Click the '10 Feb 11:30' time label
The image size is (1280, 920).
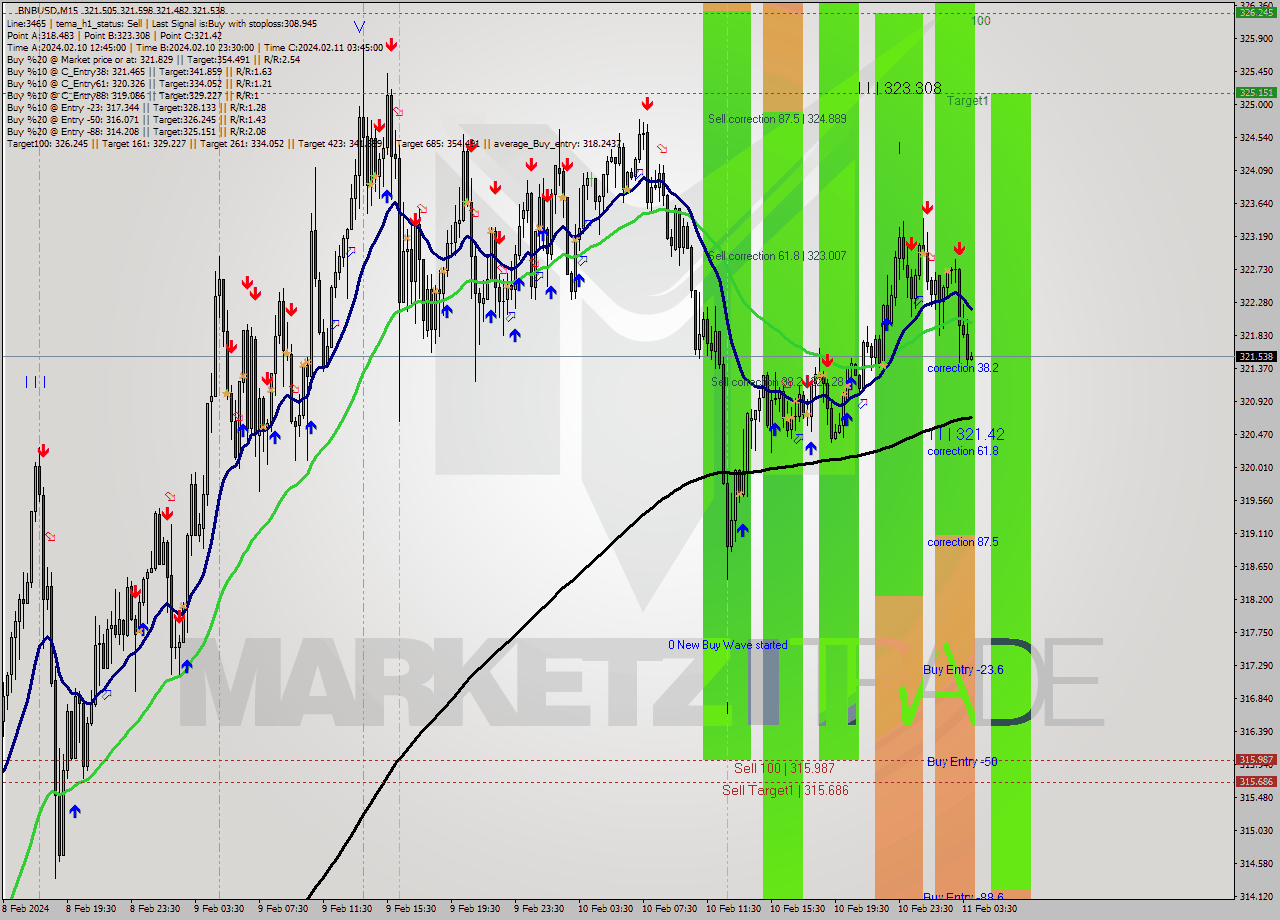point(733,909)
